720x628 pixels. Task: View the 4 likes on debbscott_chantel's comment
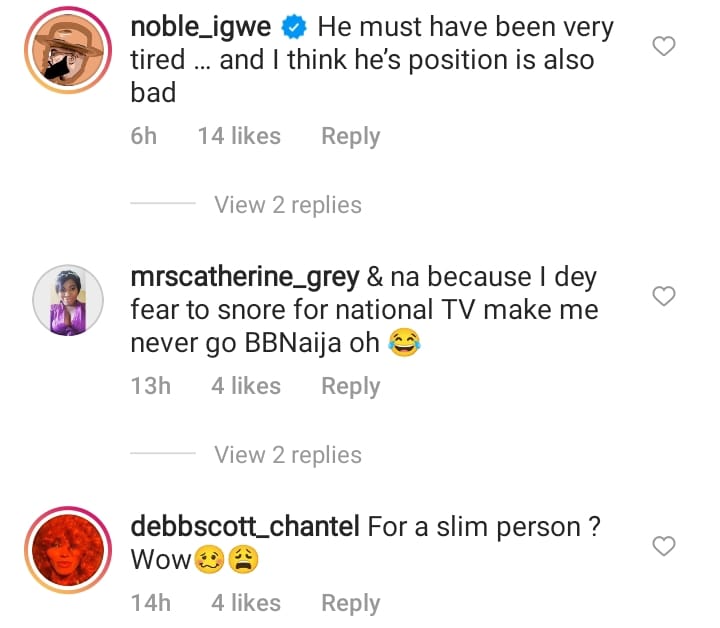click(246, 603)
